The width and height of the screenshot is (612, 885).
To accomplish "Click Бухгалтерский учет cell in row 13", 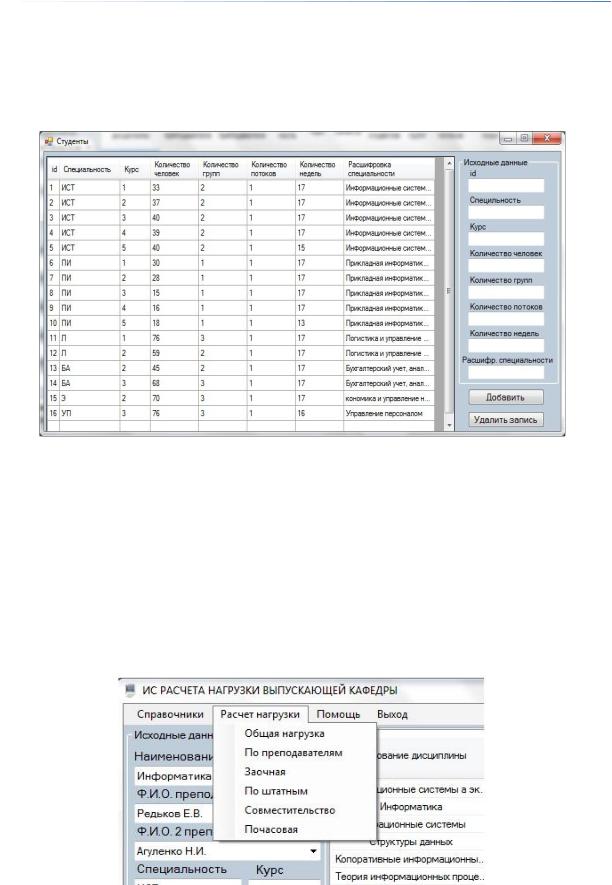I will point(389,368).
